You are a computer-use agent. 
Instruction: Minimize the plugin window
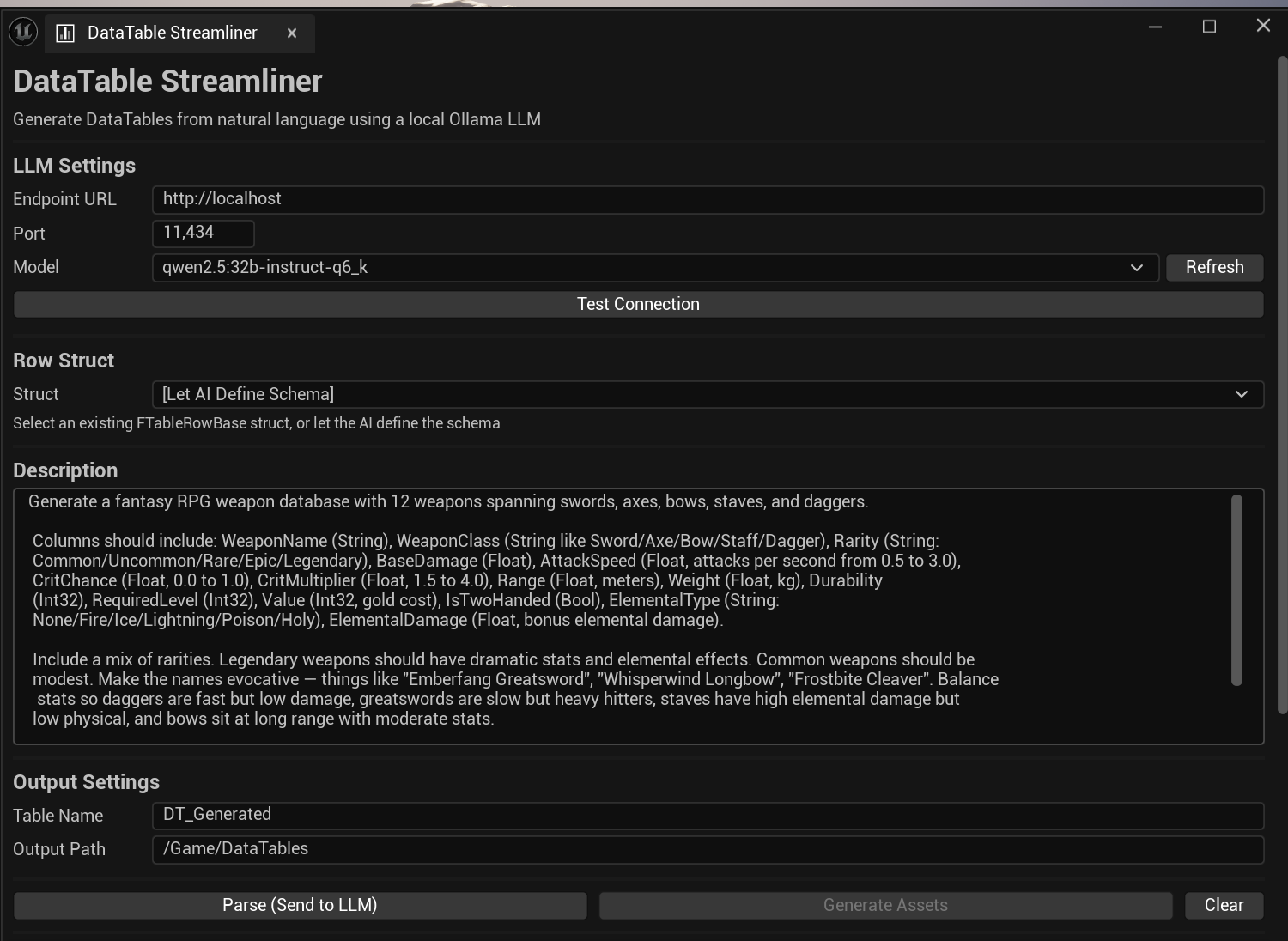click(x=1155, y=27)
